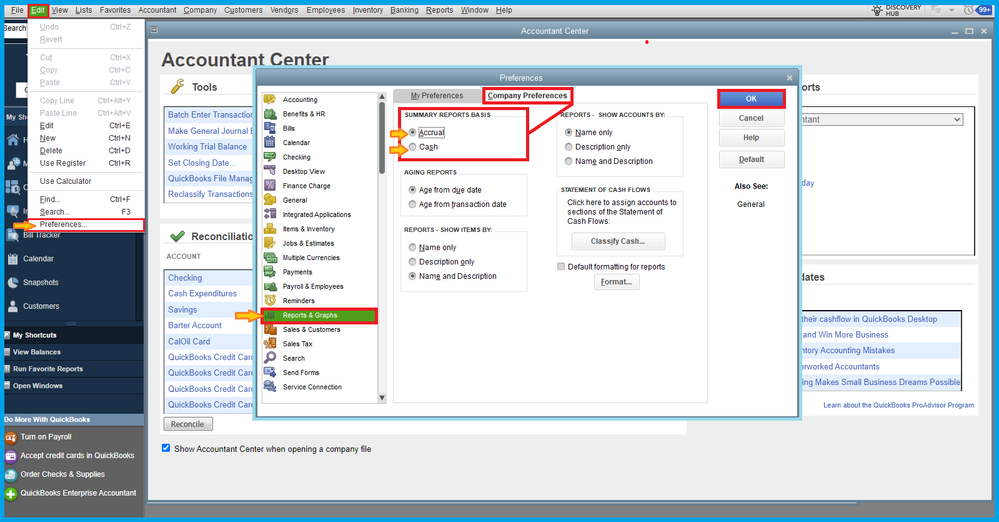The height and width of the screenshot is (522, 999).
Task: Select the Sales Tax preference icon
Action: coord(270,344)
